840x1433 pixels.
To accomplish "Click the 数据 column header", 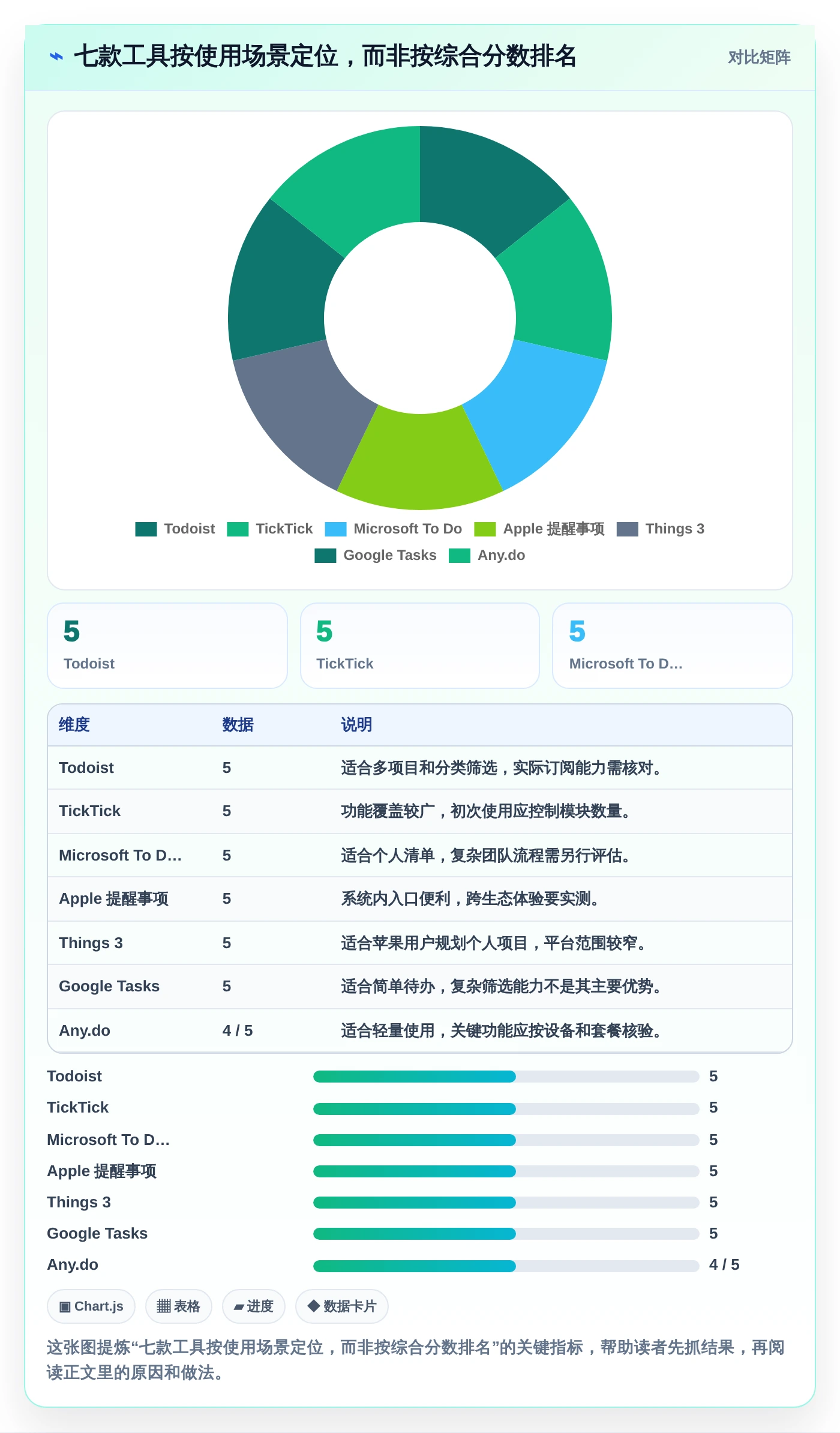I will coord(238,725).
